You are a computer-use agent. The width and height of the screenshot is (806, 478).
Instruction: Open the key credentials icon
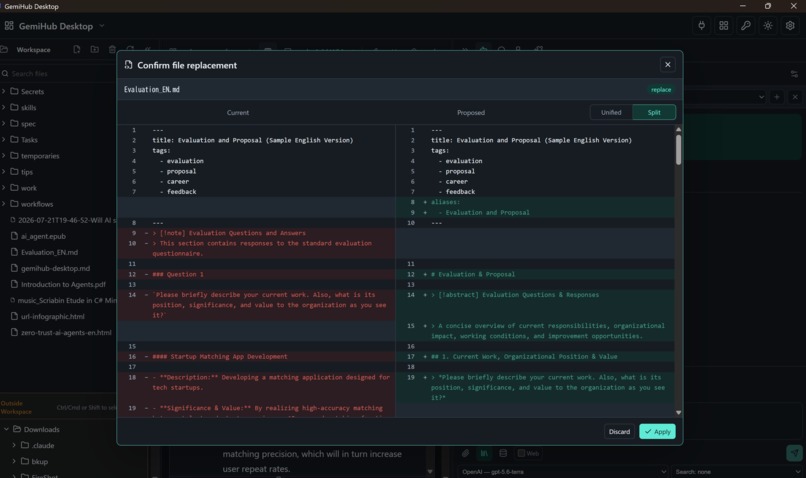pyautogui.click(x=746, y=26)
